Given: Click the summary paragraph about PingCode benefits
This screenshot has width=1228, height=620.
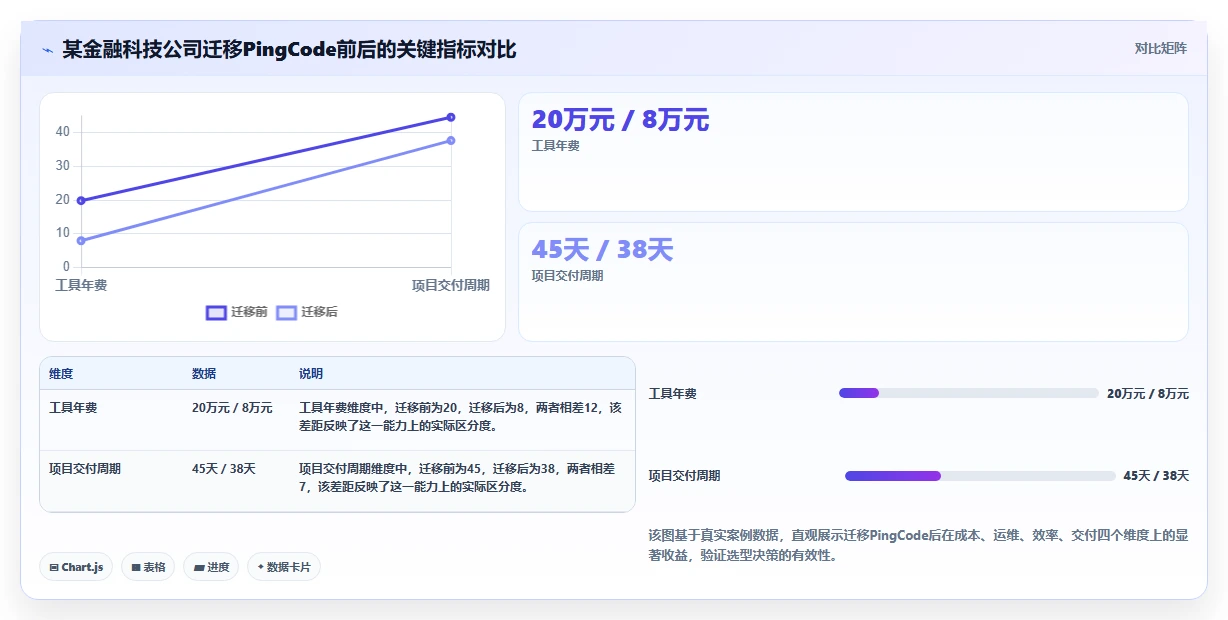Looking at the screenshot, I should pyautogui.click(x=919, y=545).
